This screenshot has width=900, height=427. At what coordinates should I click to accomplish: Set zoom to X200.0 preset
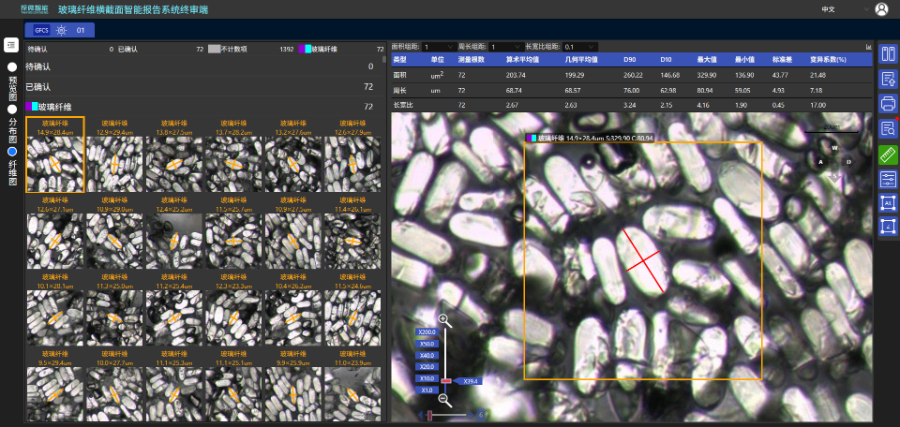click(x=427, y=331)
